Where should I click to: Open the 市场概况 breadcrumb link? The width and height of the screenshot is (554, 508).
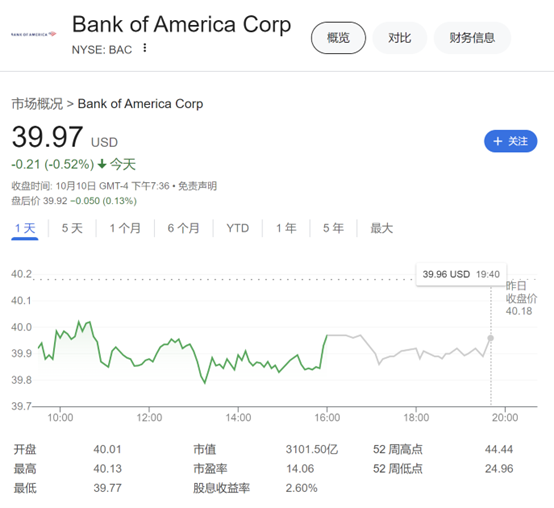37,104
